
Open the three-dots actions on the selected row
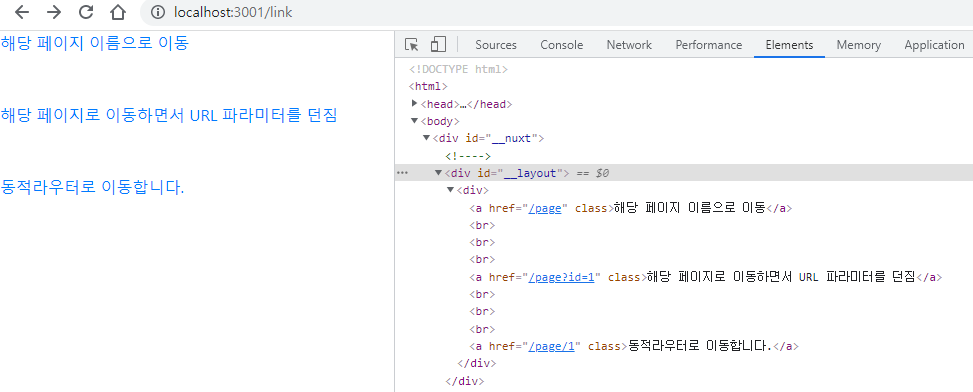402,173
